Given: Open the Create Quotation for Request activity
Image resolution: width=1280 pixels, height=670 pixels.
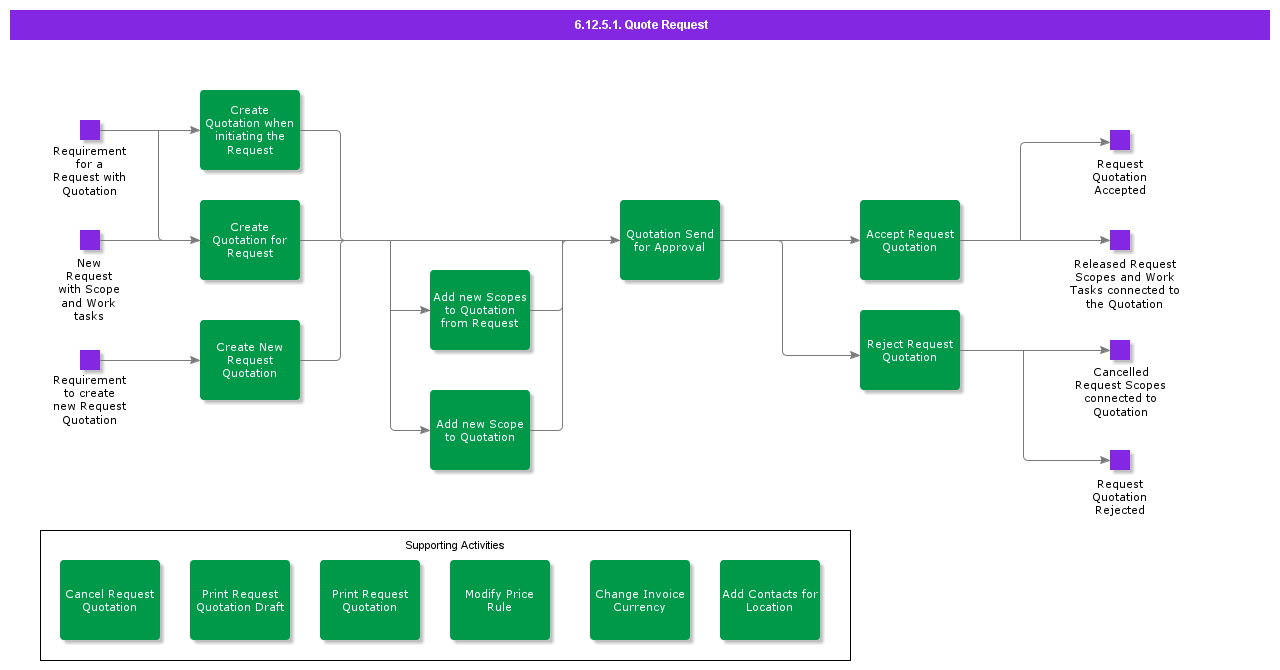Looking at the screenshot, I should (x=250, y=240).
